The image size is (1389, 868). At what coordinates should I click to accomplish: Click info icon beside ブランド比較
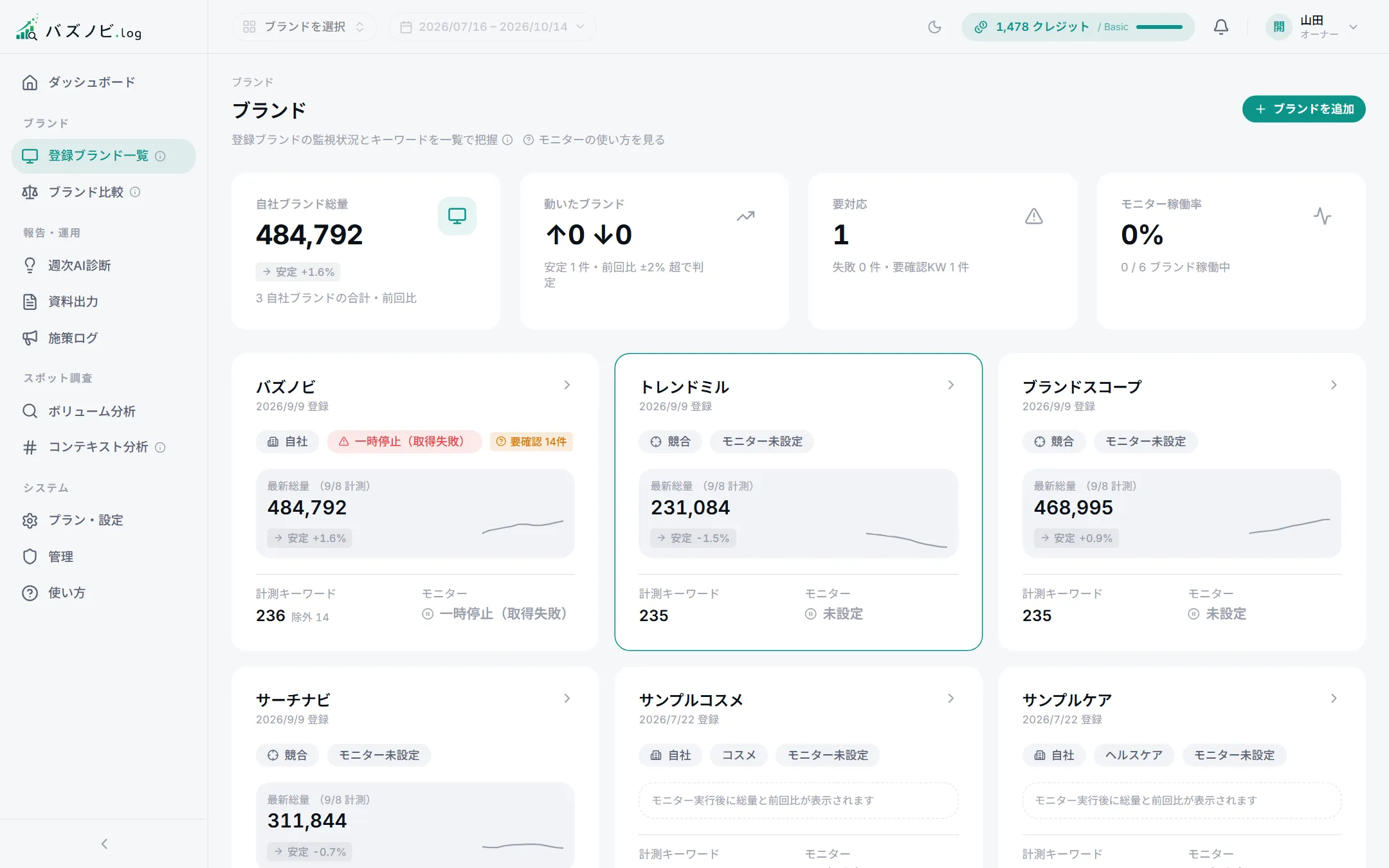[x=135, y=192]
